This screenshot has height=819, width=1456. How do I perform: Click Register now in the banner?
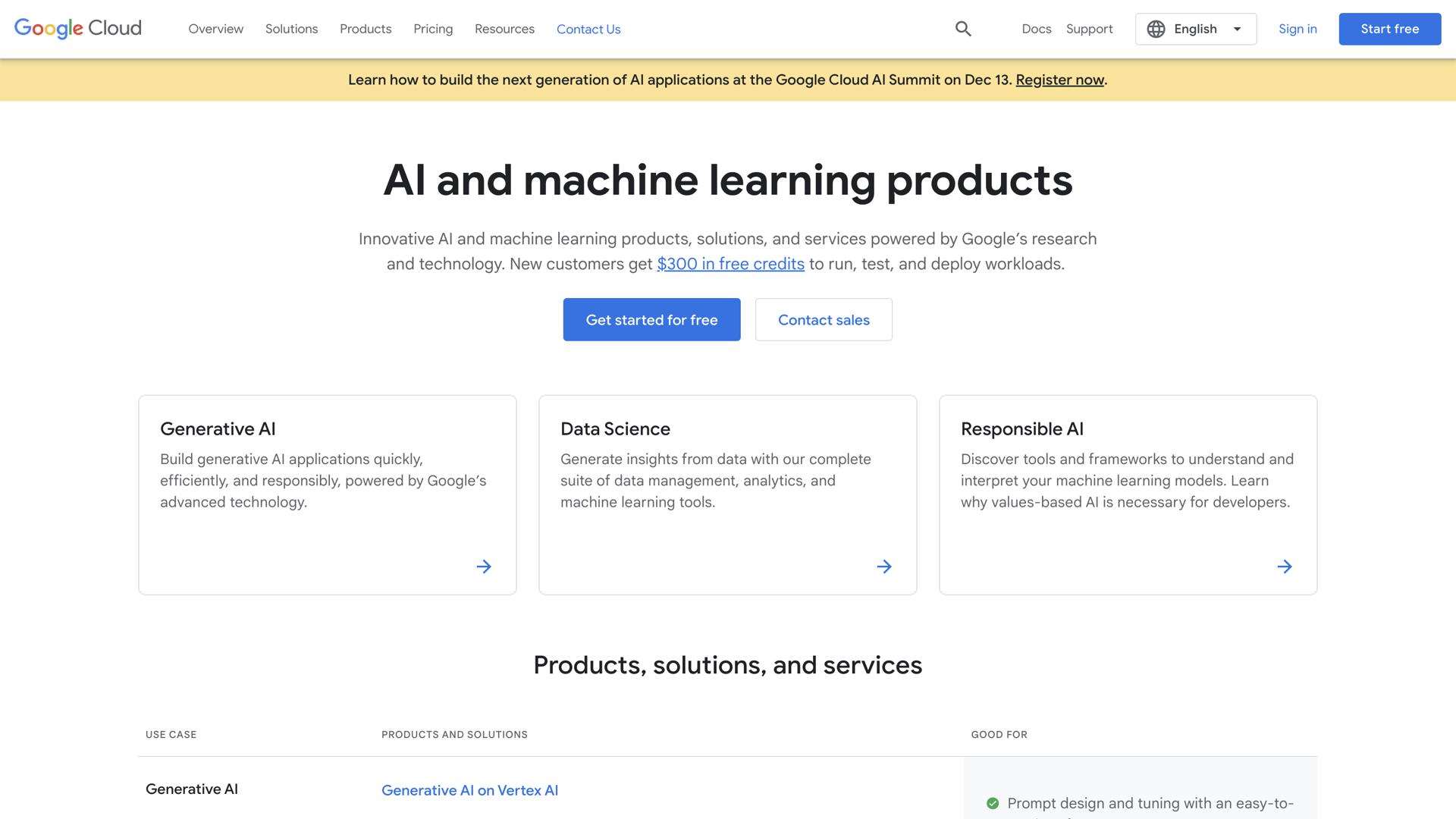(x=1059, y=80)
